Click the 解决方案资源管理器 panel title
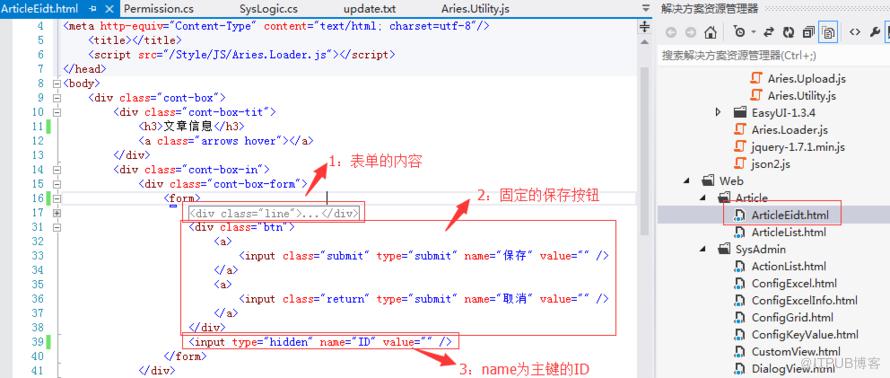 pos(710,9)
